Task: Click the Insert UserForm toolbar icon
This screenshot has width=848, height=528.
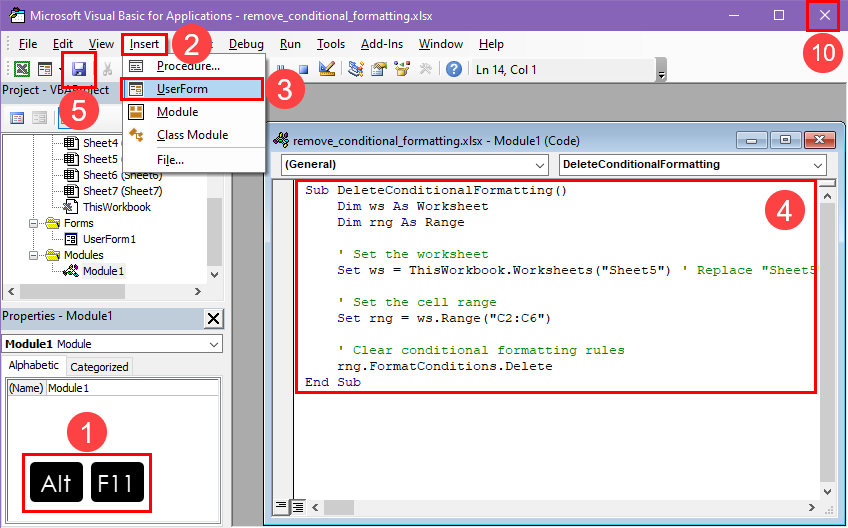Action: (45, 69)
